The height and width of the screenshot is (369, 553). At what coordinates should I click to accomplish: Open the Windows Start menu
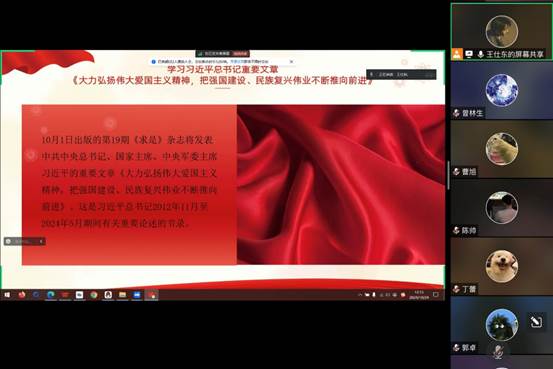click(x=7, y=295)
